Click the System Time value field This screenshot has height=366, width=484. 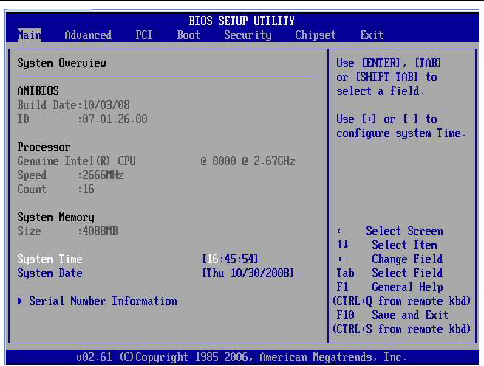click(230, 259)
